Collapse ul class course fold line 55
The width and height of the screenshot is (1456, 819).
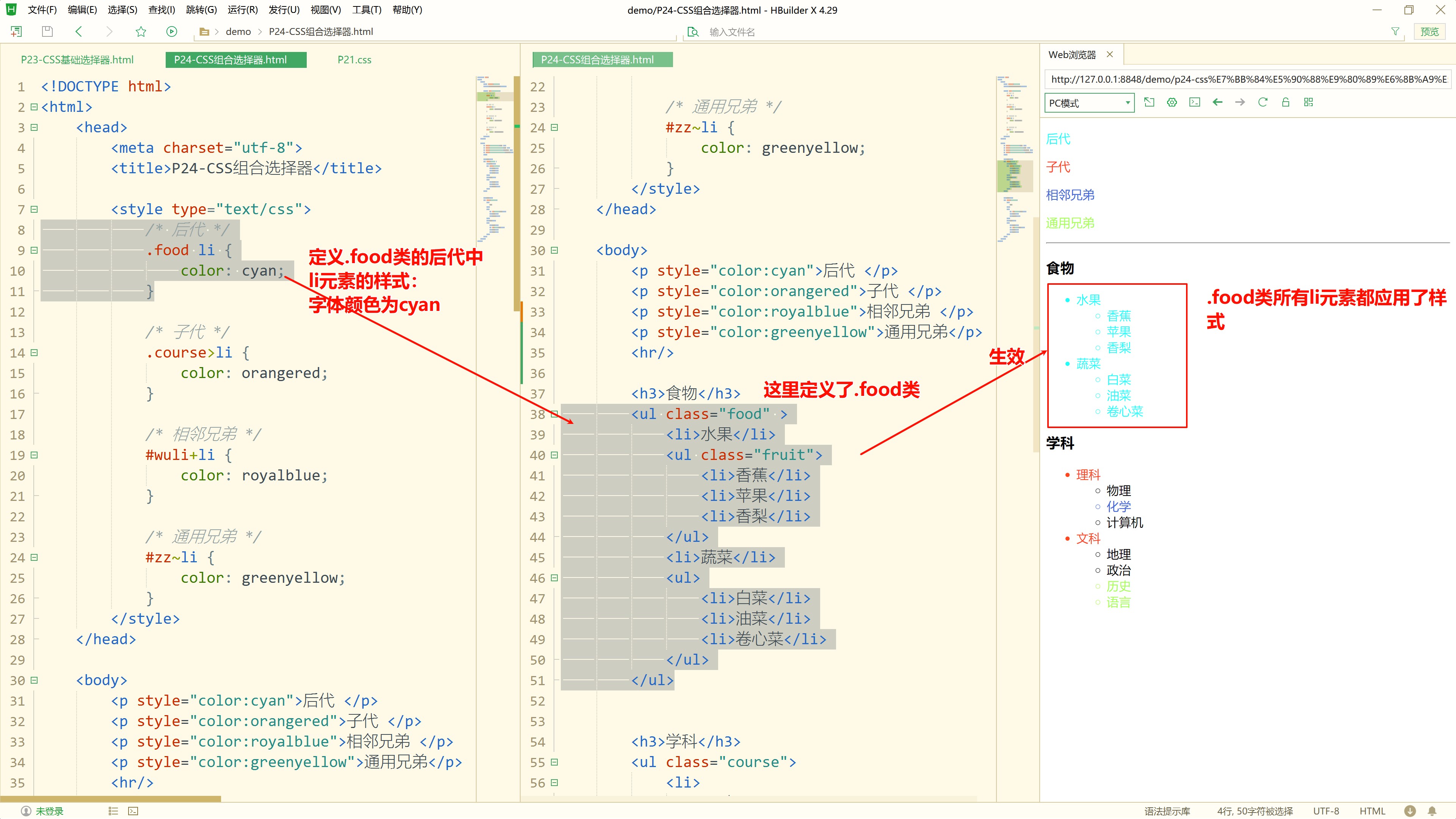click(x=554, y=762)
